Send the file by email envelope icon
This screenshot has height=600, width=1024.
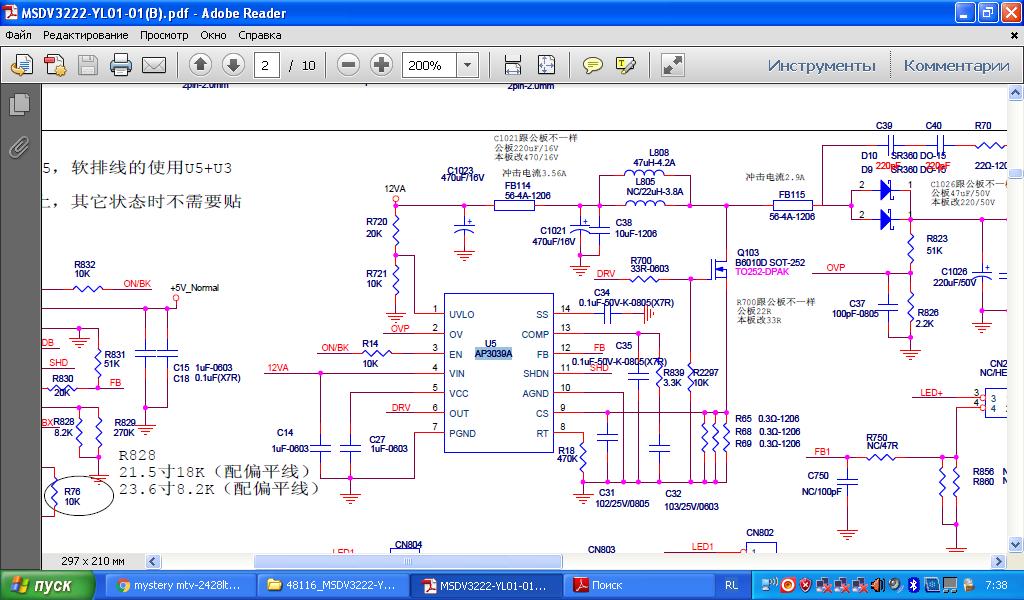tap(154, 65)
